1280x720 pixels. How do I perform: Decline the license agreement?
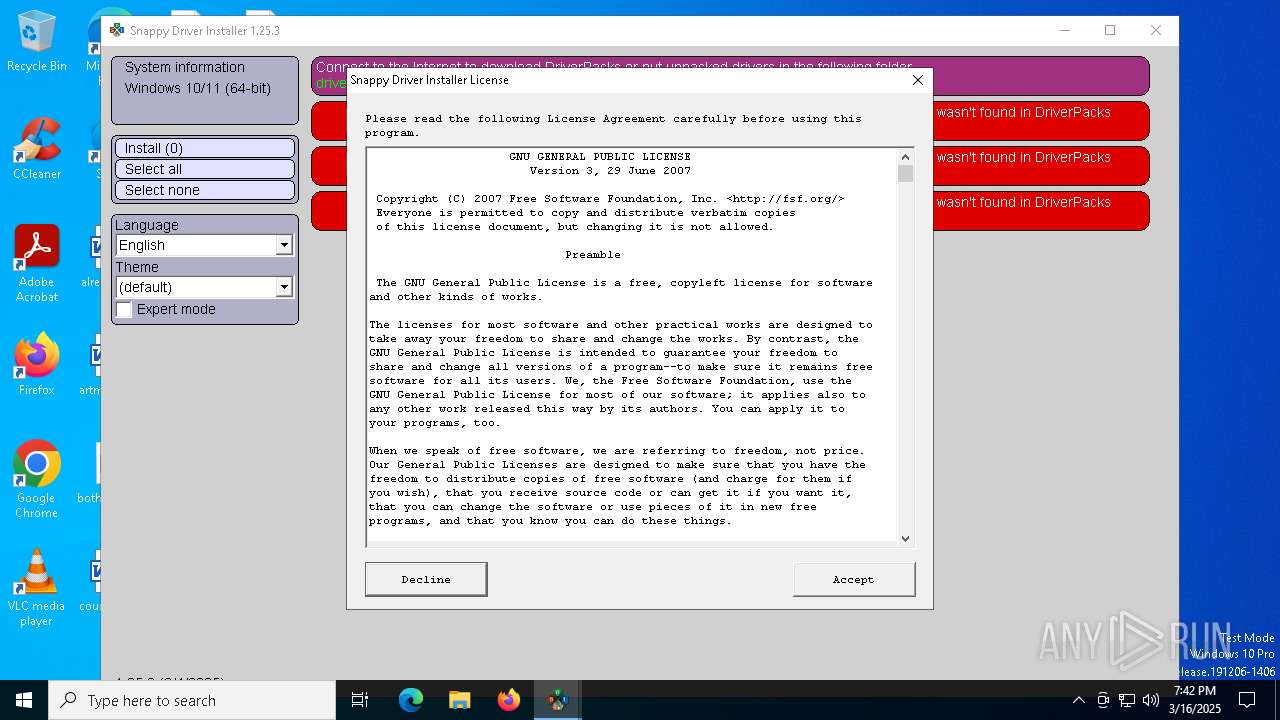coord(426,579)
